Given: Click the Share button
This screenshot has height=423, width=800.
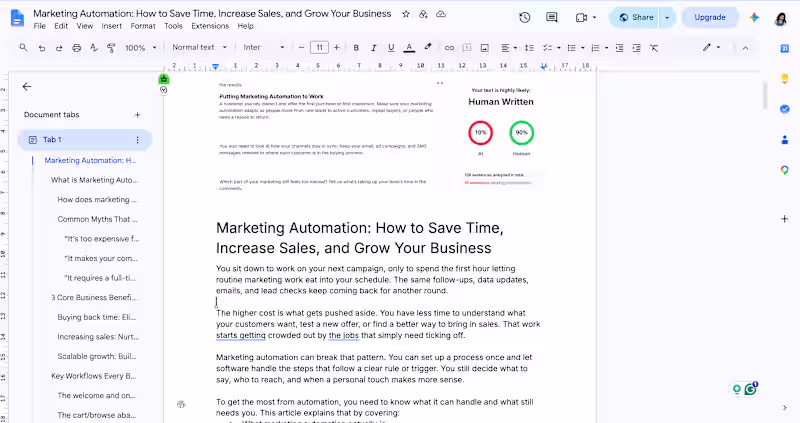Looking at the screenshot, I should (x=635, y=17).
